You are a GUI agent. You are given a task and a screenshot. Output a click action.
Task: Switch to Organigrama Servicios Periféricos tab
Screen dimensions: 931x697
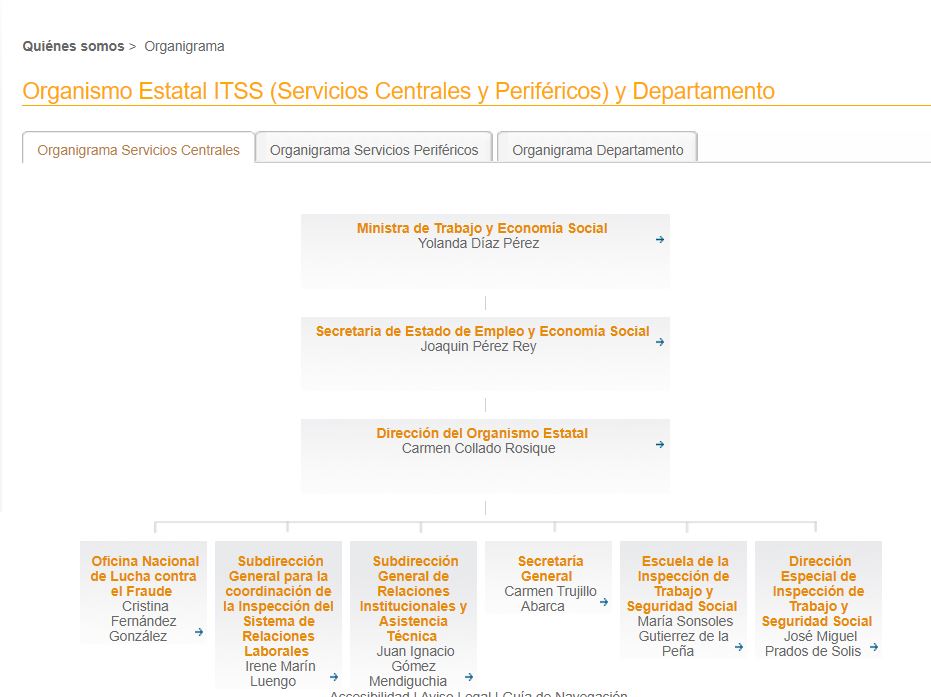pyautogui.click(x=374, y=150)
